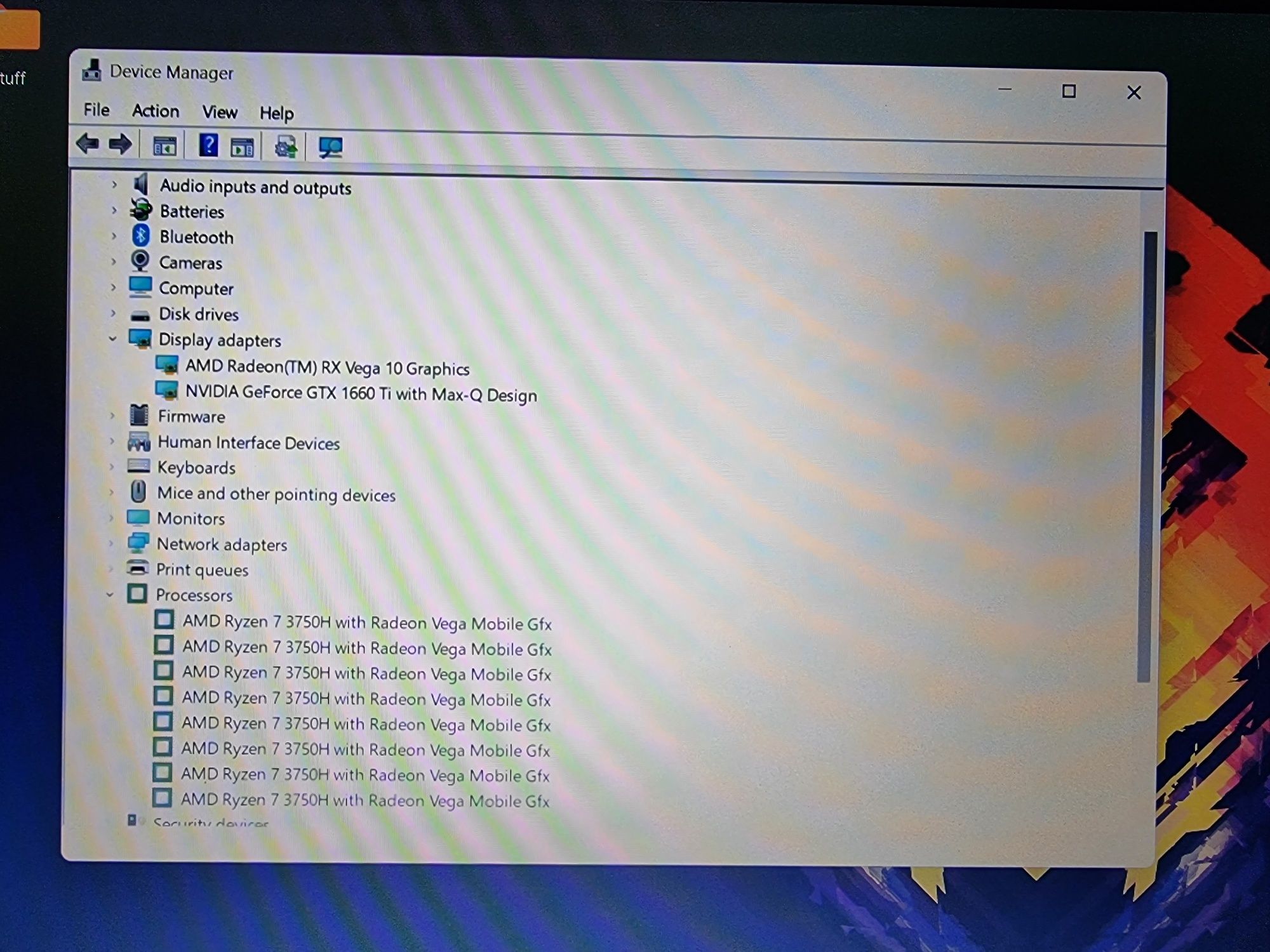Expand the Cameras node chevron
1270x952 pixels.
pos(114,261)
